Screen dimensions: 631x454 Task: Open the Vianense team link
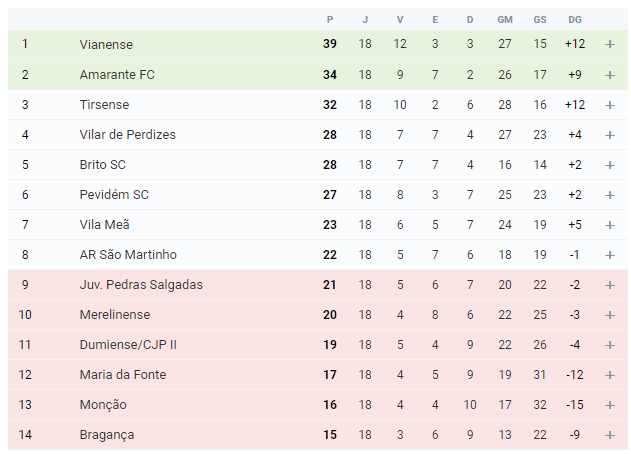click(x=106, y=44)
